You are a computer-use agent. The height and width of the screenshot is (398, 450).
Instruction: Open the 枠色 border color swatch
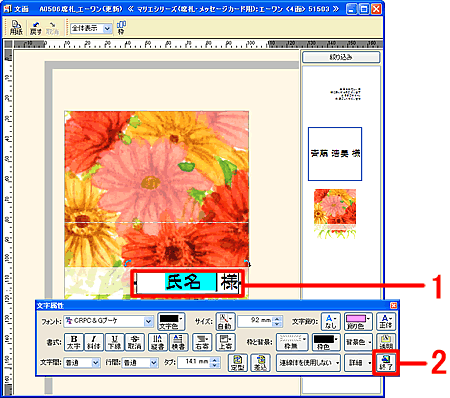[x=326, y=342]
